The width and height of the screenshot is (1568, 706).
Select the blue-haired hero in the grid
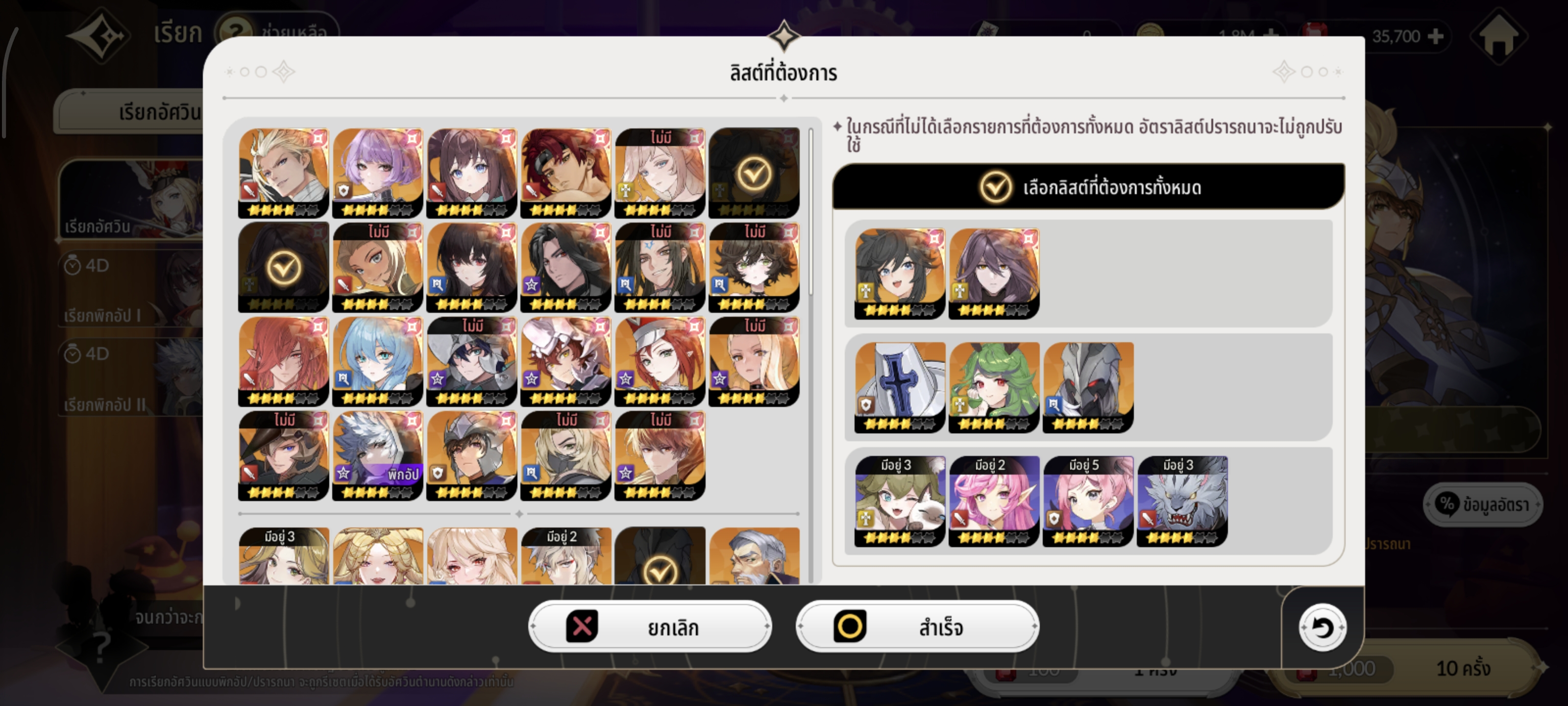[377, 361]
